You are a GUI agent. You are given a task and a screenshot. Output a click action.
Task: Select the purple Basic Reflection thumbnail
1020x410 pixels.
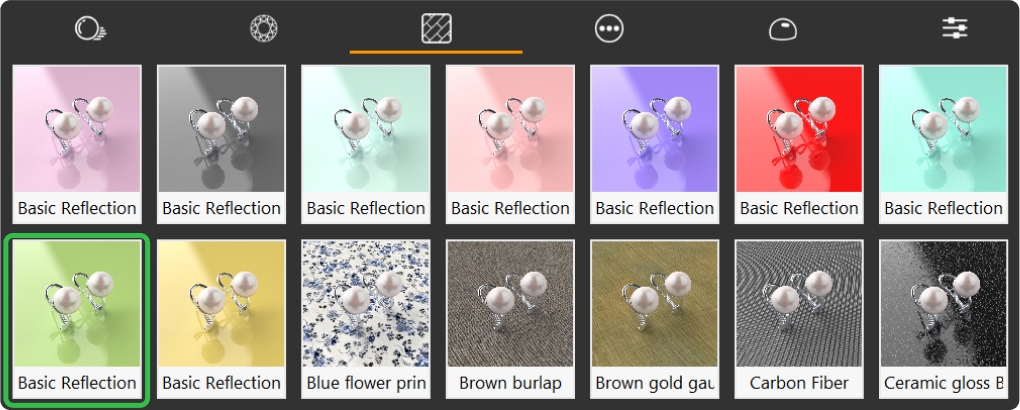(x=654, y=144)
